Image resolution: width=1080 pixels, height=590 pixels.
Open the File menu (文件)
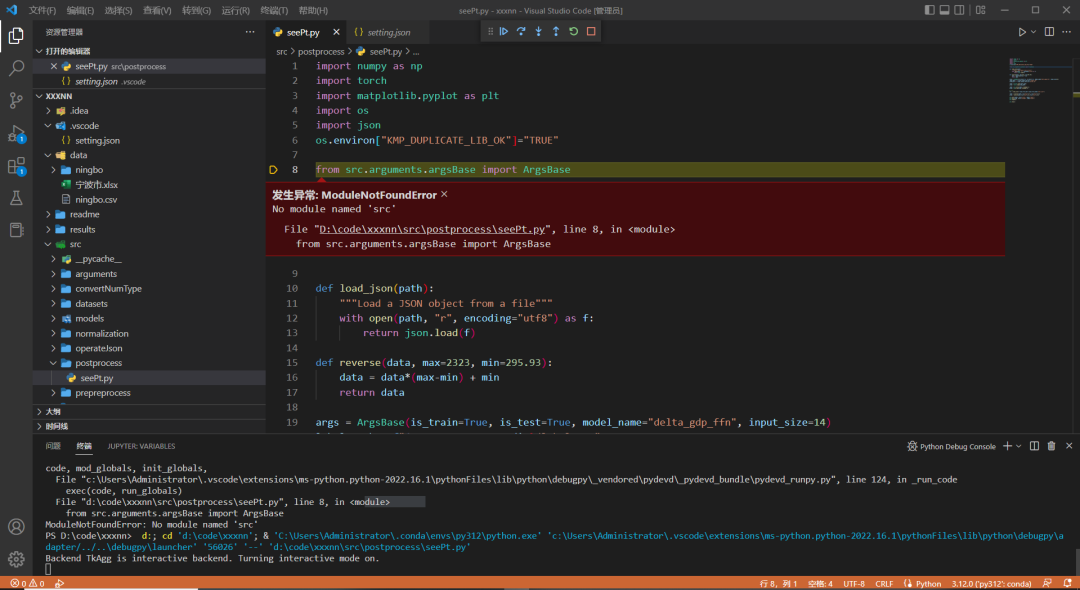[x=42, y=10]
